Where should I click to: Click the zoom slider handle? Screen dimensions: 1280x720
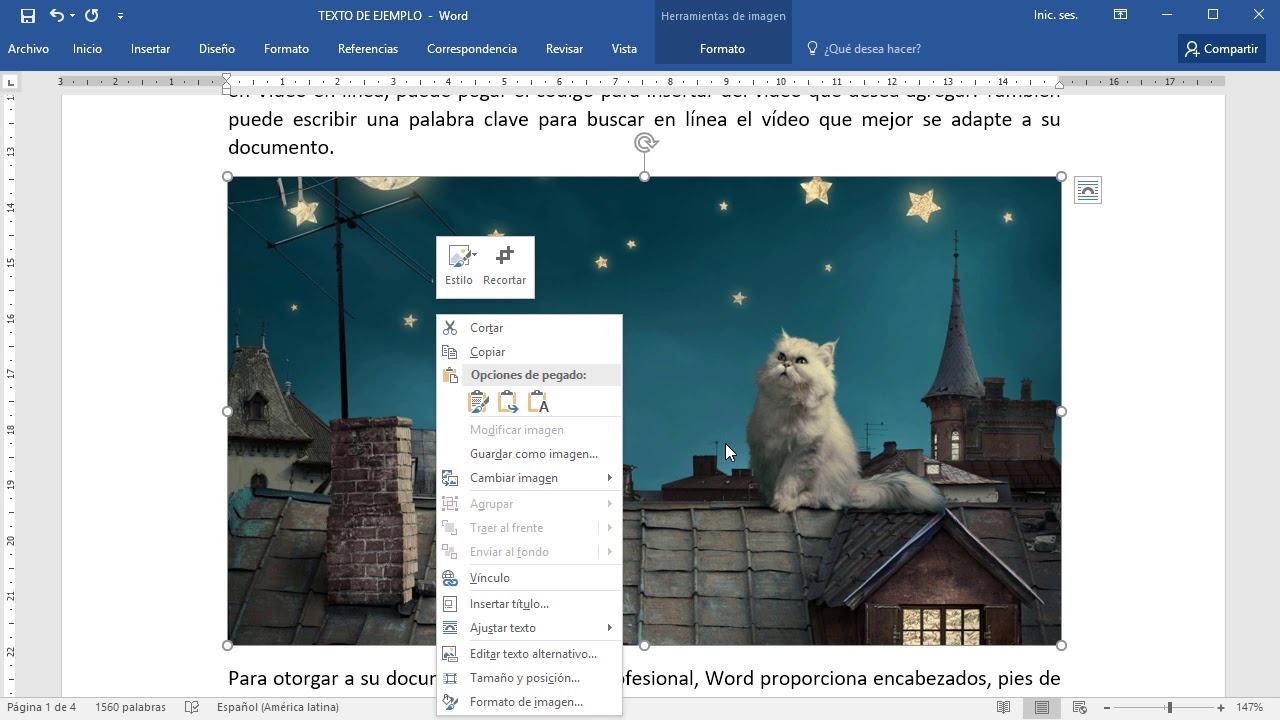tap(1169, 707)
